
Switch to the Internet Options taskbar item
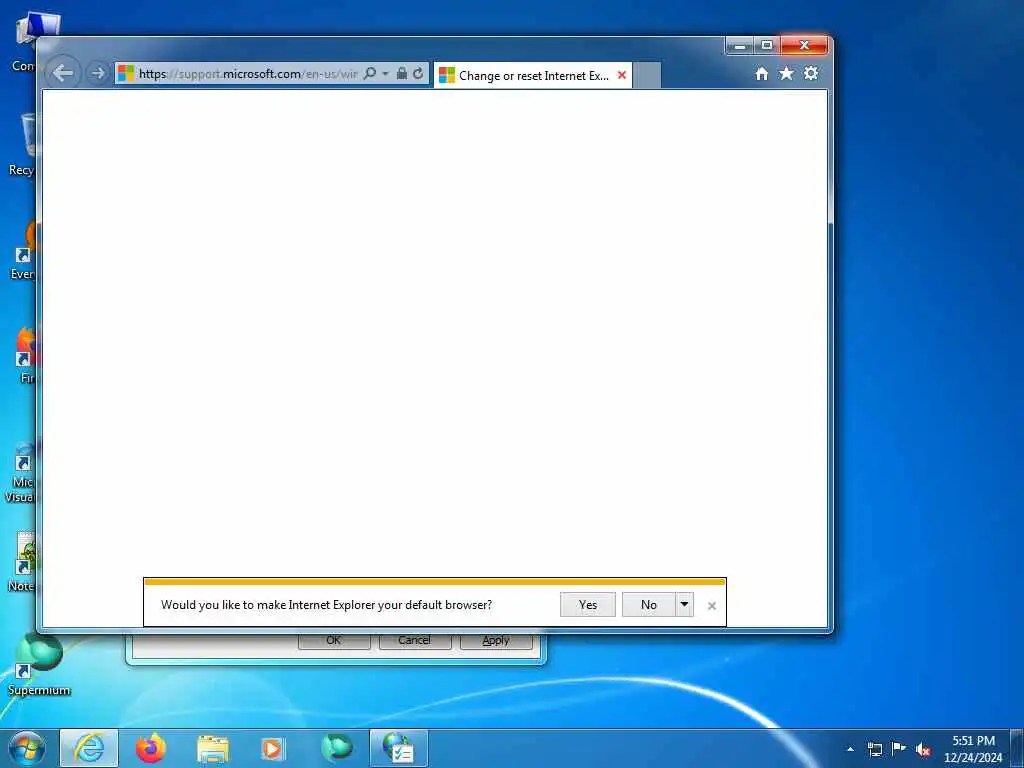click(399, 748)
